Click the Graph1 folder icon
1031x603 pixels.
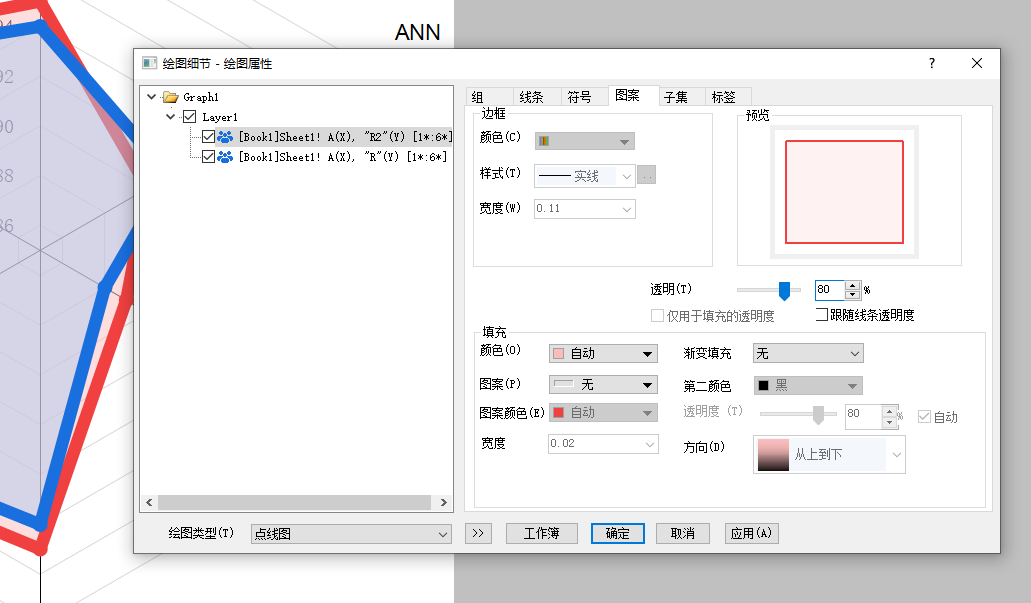coord(171,97)
